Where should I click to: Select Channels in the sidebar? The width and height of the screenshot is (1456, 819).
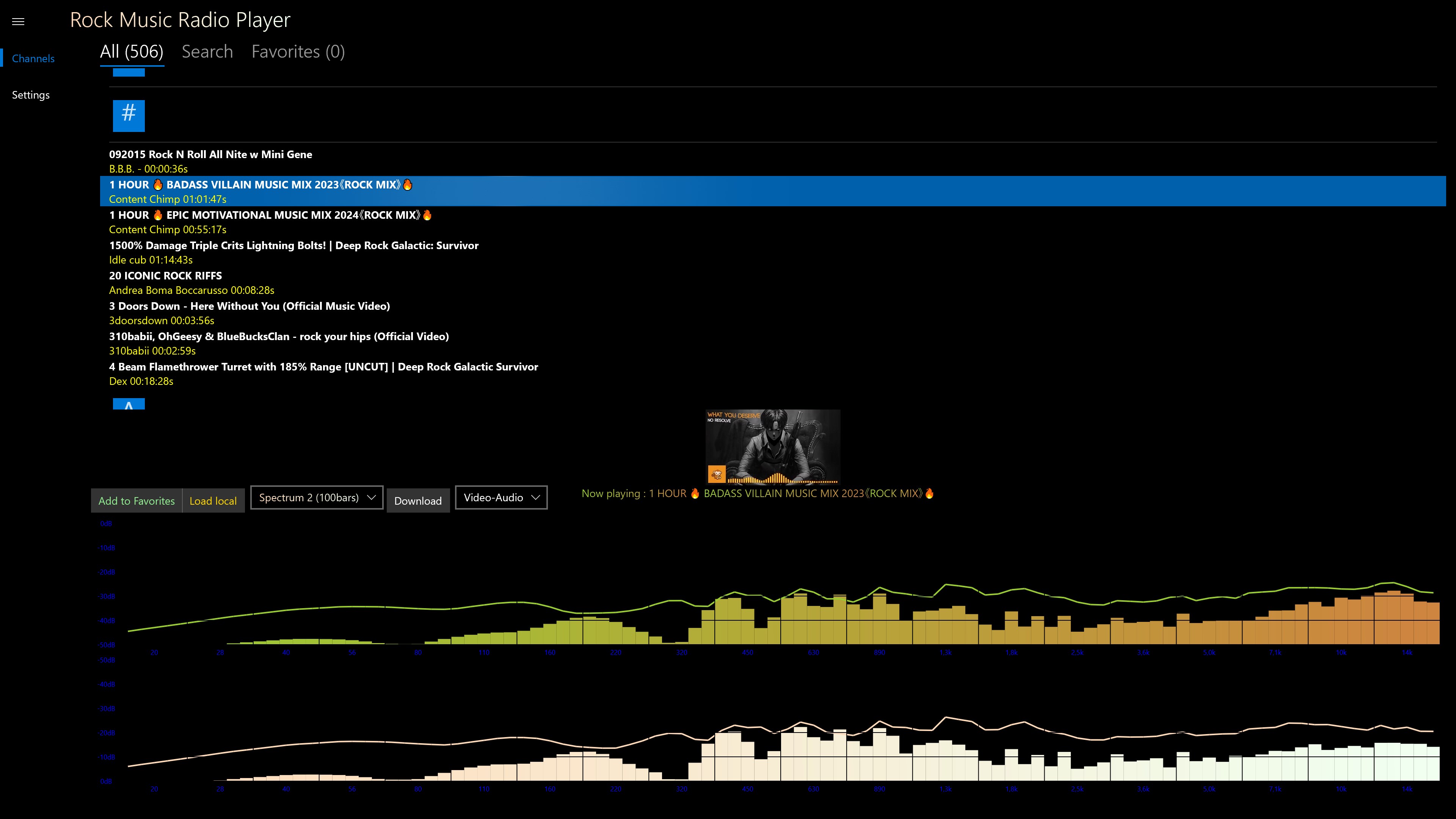click(x=33, y=58)
